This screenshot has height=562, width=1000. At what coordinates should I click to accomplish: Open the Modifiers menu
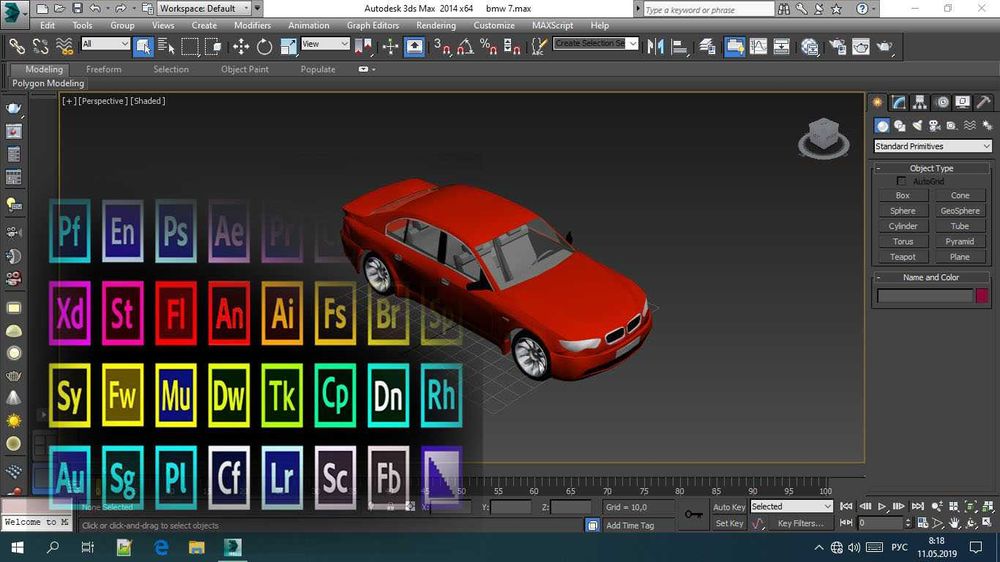[x=252, y=25]
